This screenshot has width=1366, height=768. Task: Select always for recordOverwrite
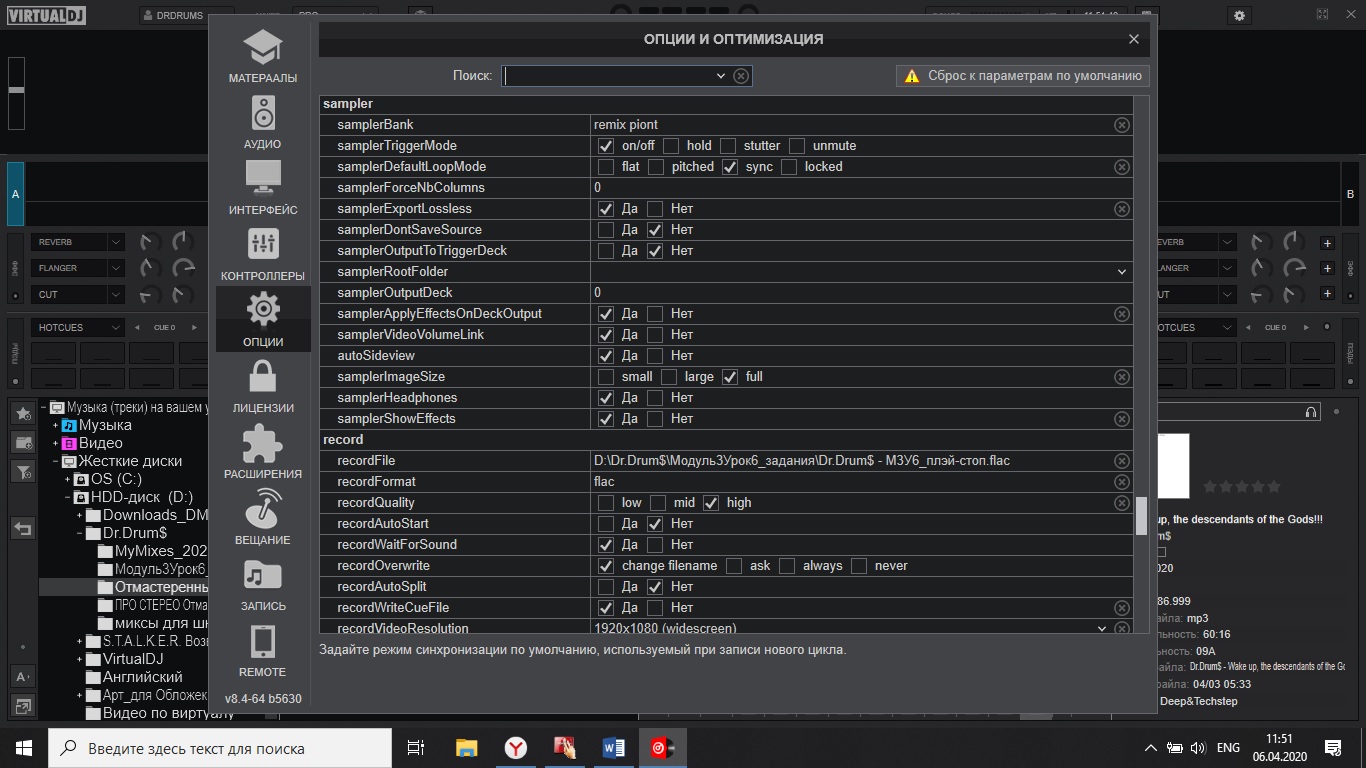click(x=787, y=566)
